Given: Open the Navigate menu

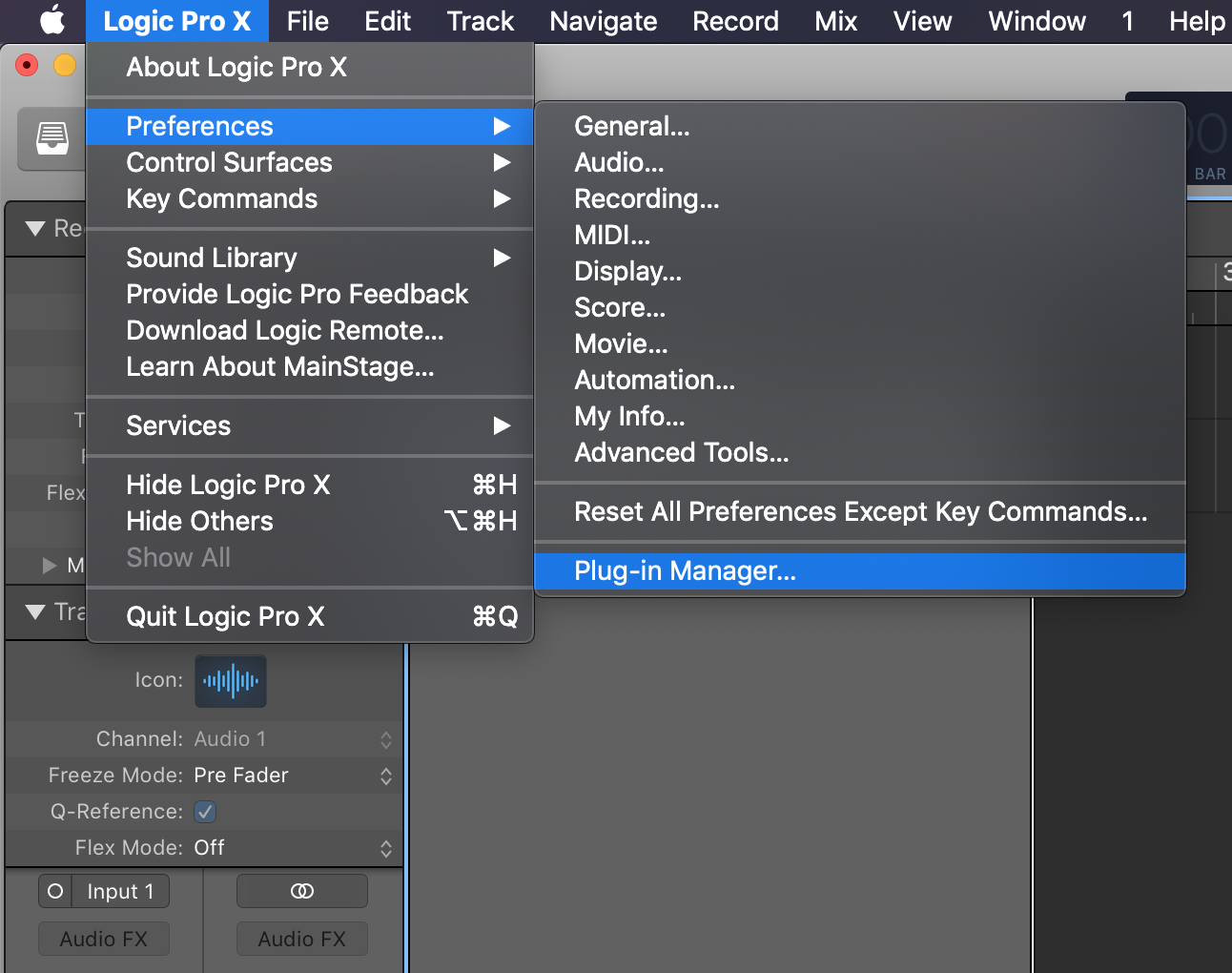Looking at the screenshot, I should pos(604,21).
